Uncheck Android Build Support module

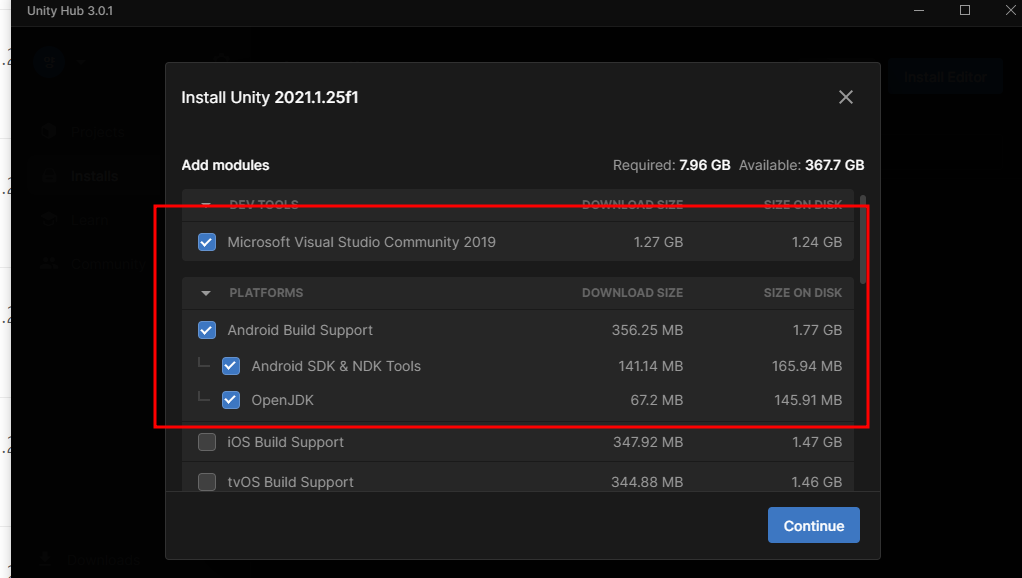click(207, 330)
